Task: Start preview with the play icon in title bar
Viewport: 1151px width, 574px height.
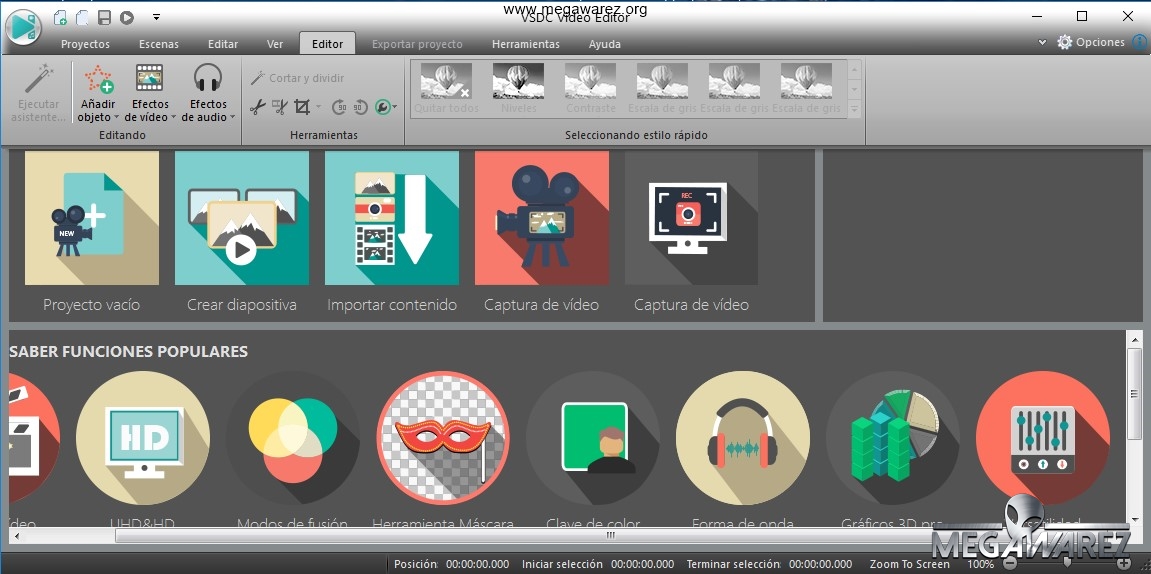Action: pos(127,17)
